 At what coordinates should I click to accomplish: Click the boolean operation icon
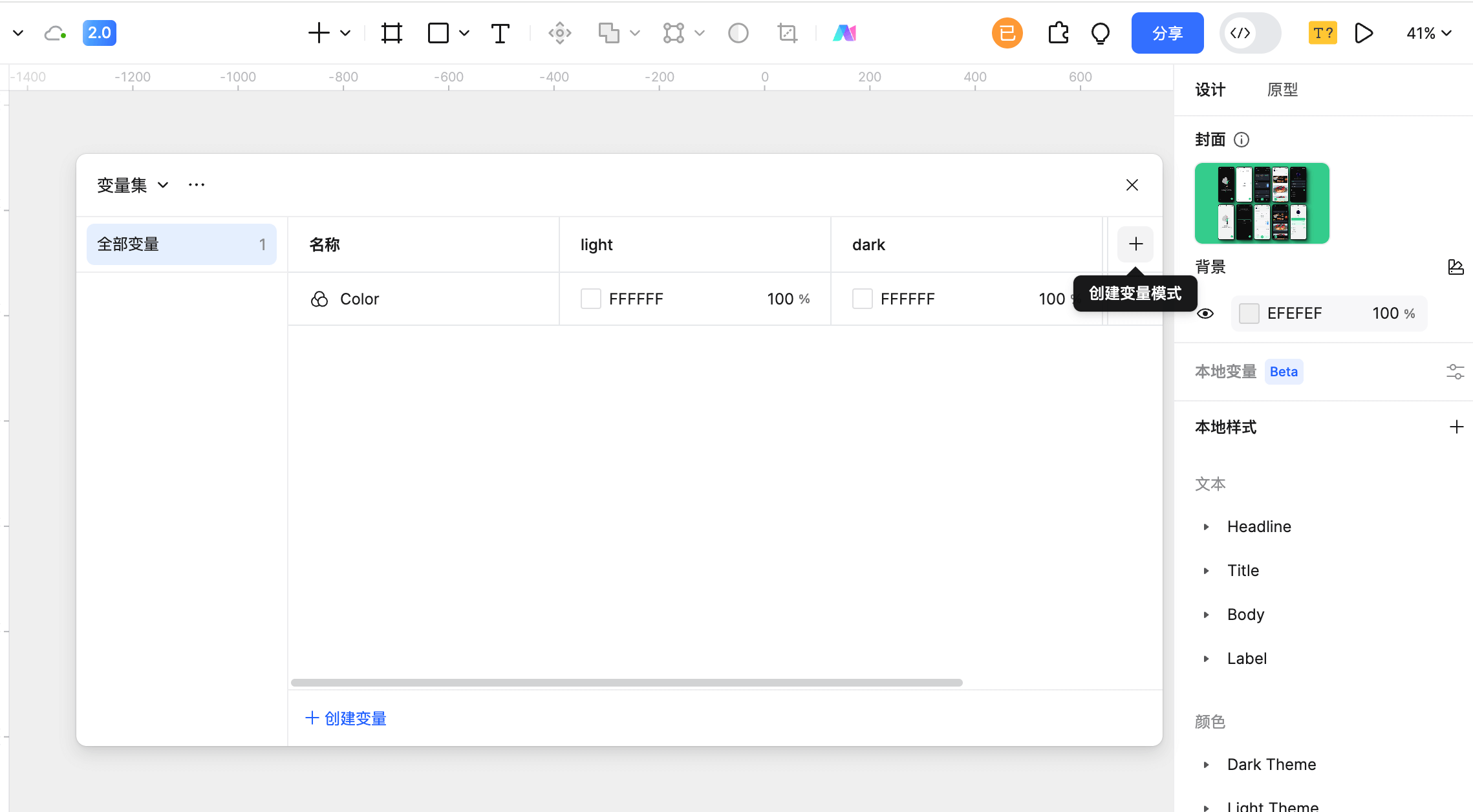pyautogui.click(x=608, y=33)
